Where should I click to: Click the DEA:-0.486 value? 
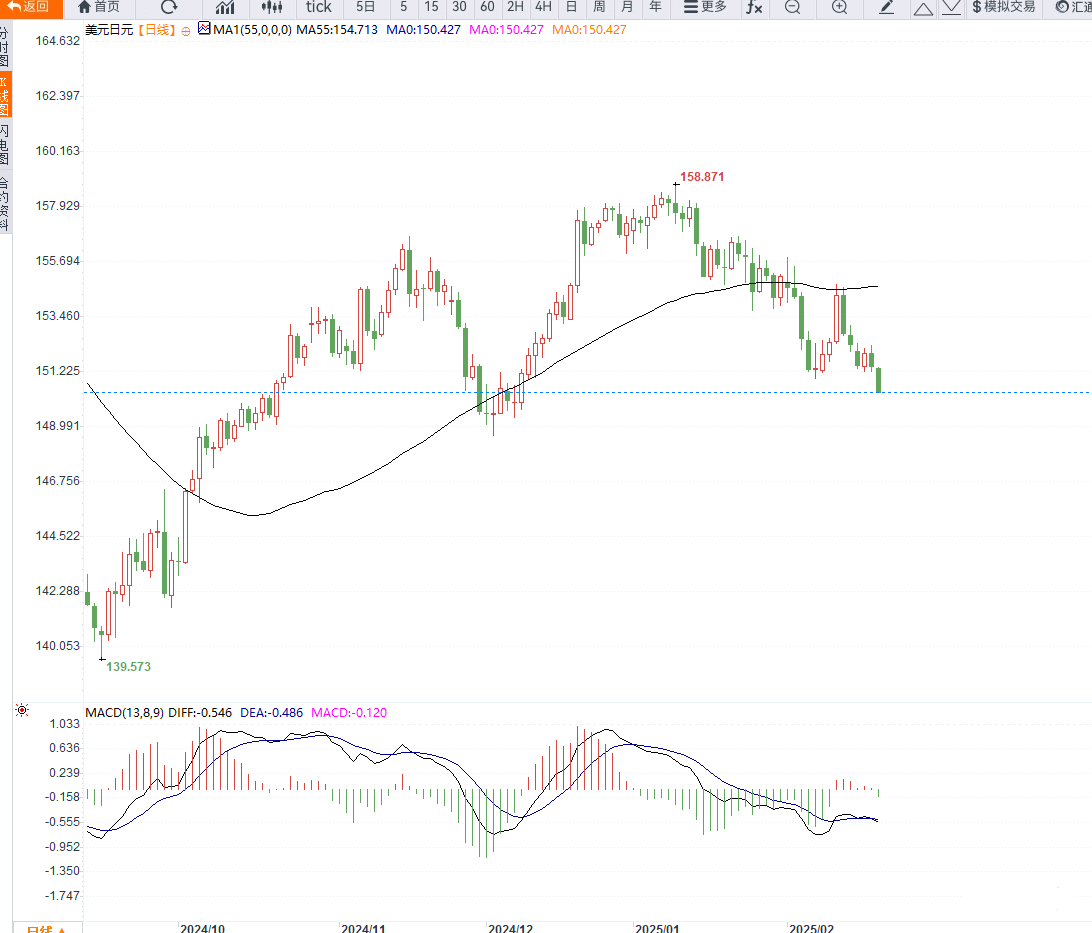[272, 713]
